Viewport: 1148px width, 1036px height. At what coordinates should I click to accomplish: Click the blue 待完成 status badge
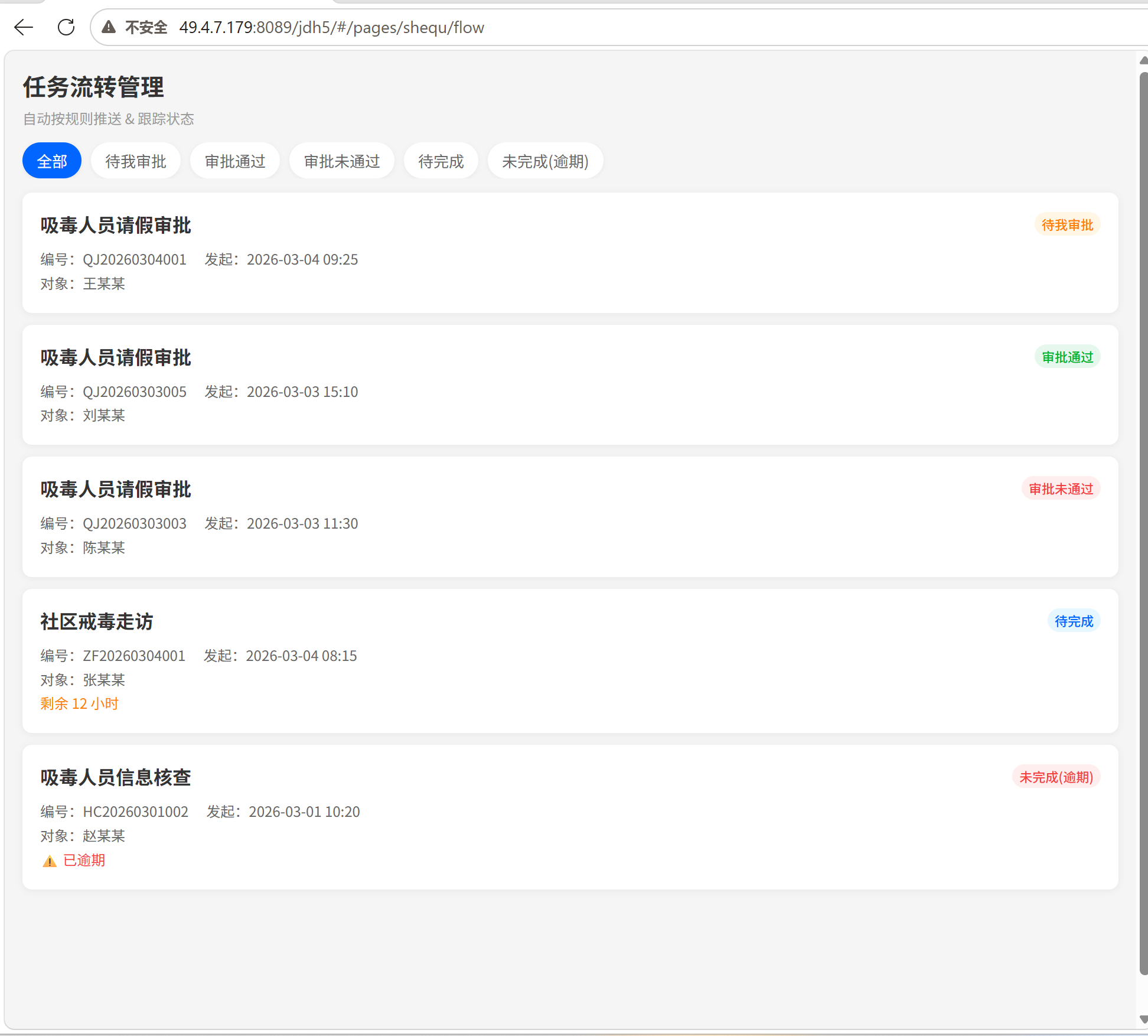coord(1074,621)
